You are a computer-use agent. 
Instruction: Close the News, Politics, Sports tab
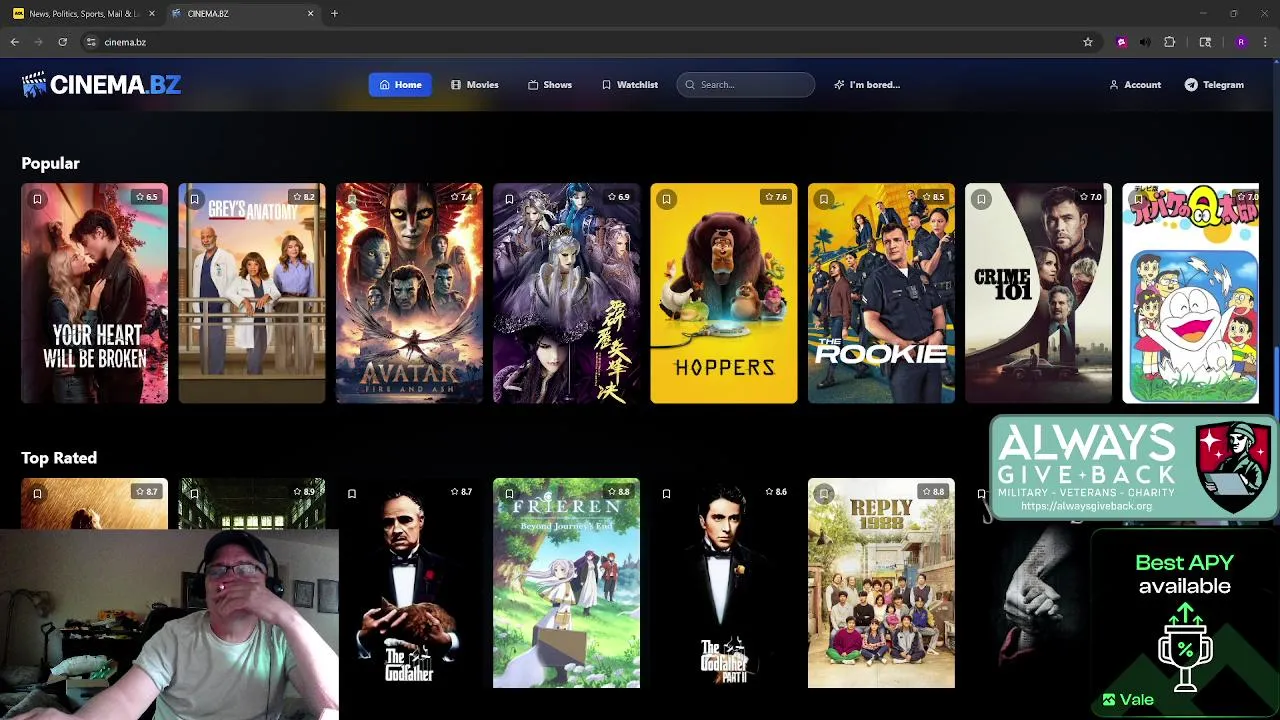click(152, 13)
